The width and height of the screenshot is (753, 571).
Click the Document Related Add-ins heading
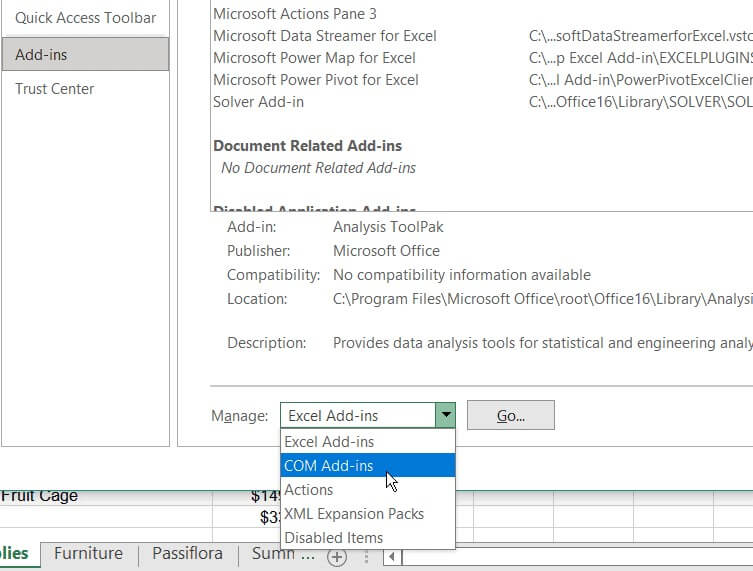coord(307,146)
